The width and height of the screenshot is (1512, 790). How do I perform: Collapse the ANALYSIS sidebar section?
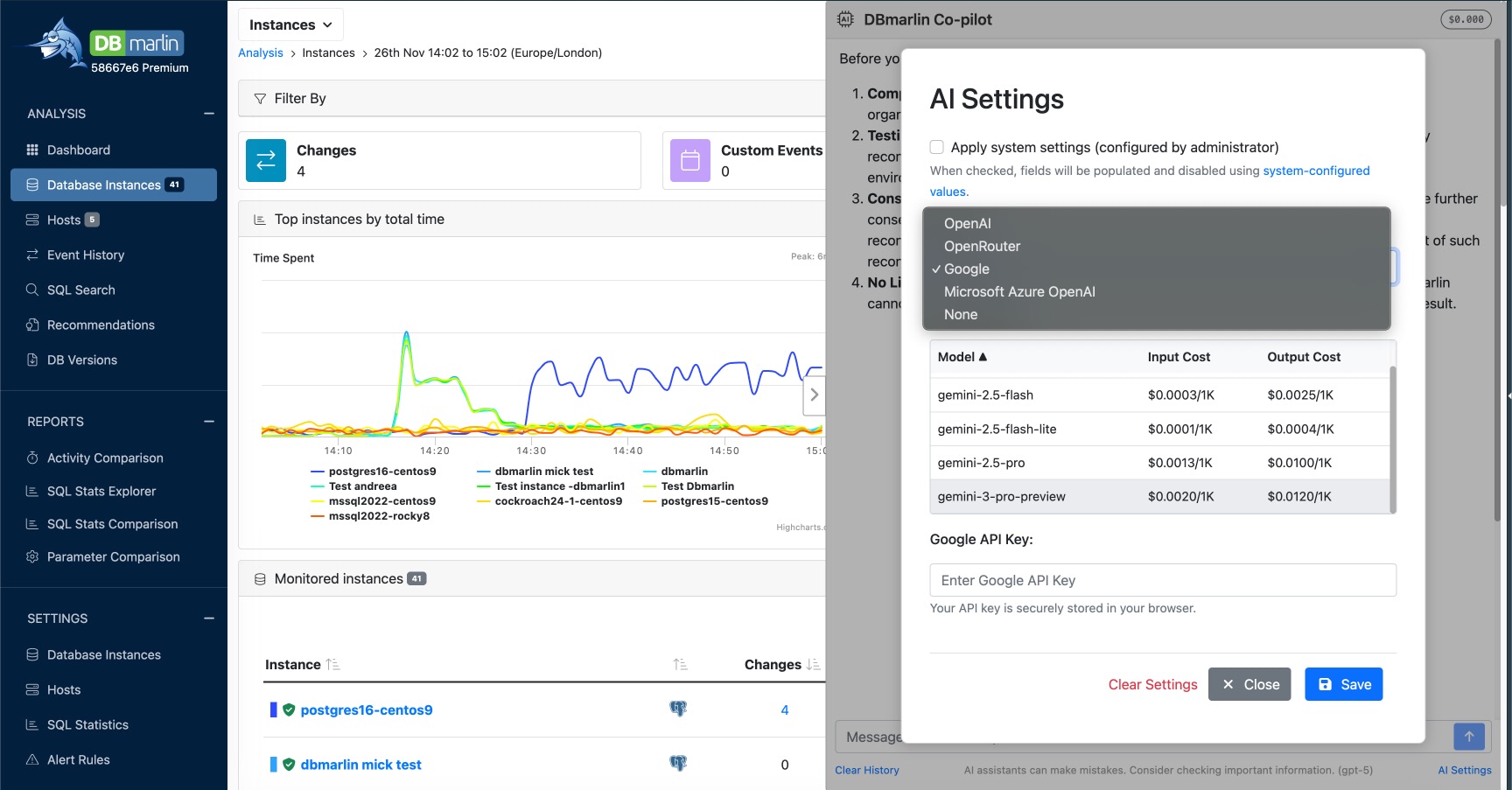pyautogui.click(x=209, y=114)
